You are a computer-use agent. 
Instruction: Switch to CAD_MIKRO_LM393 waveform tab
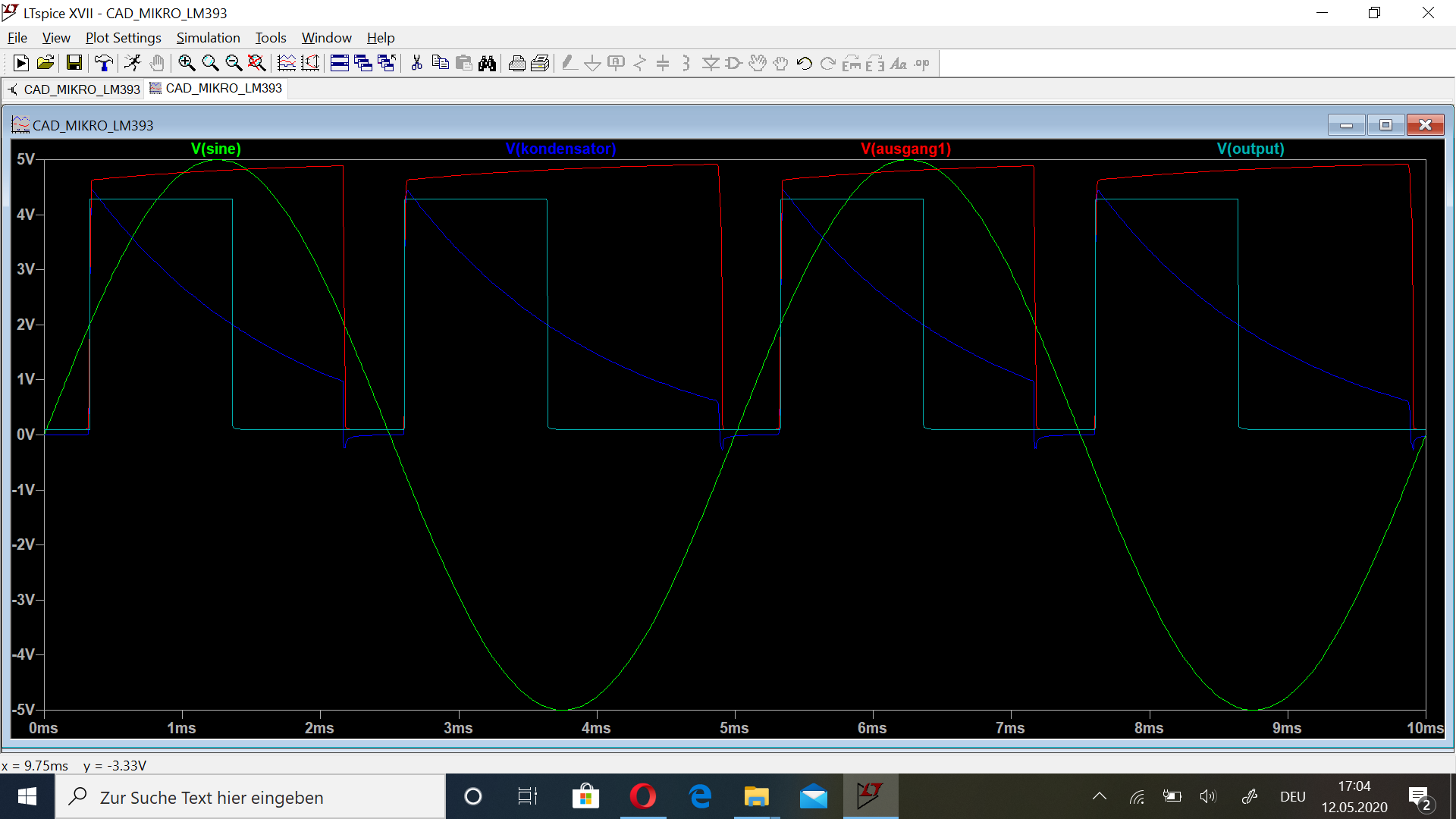tap(216, 88)
